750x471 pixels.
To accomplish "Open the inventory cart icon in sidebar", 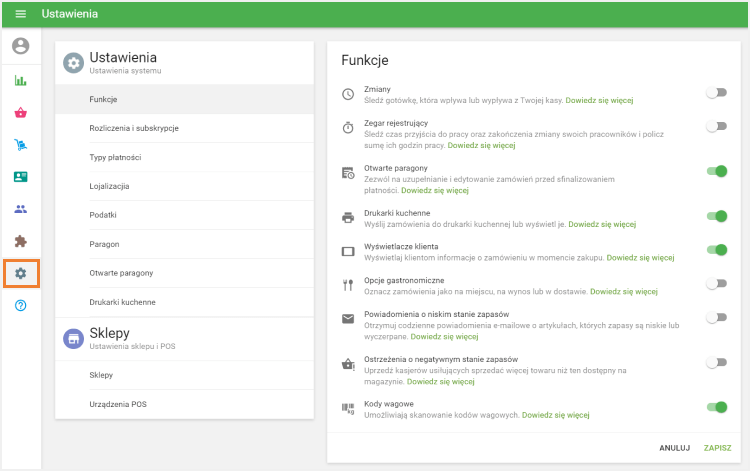I will coord(20,145).
